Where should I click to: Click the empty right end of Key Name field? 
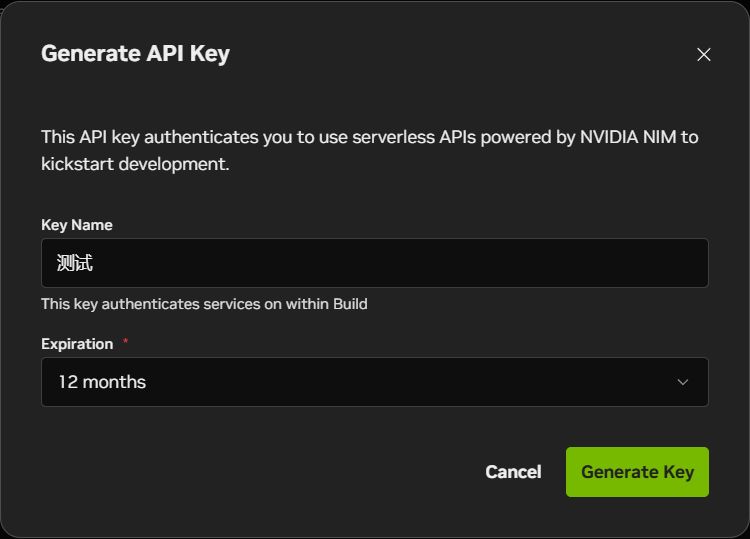(x=650, y=263)
